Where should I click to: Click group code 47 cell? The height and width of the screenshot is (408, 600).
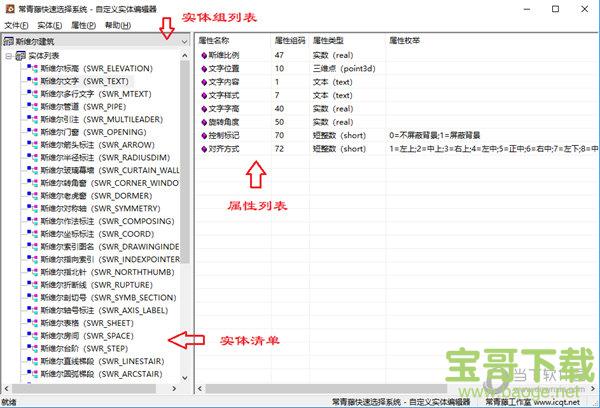click(279, 55)
